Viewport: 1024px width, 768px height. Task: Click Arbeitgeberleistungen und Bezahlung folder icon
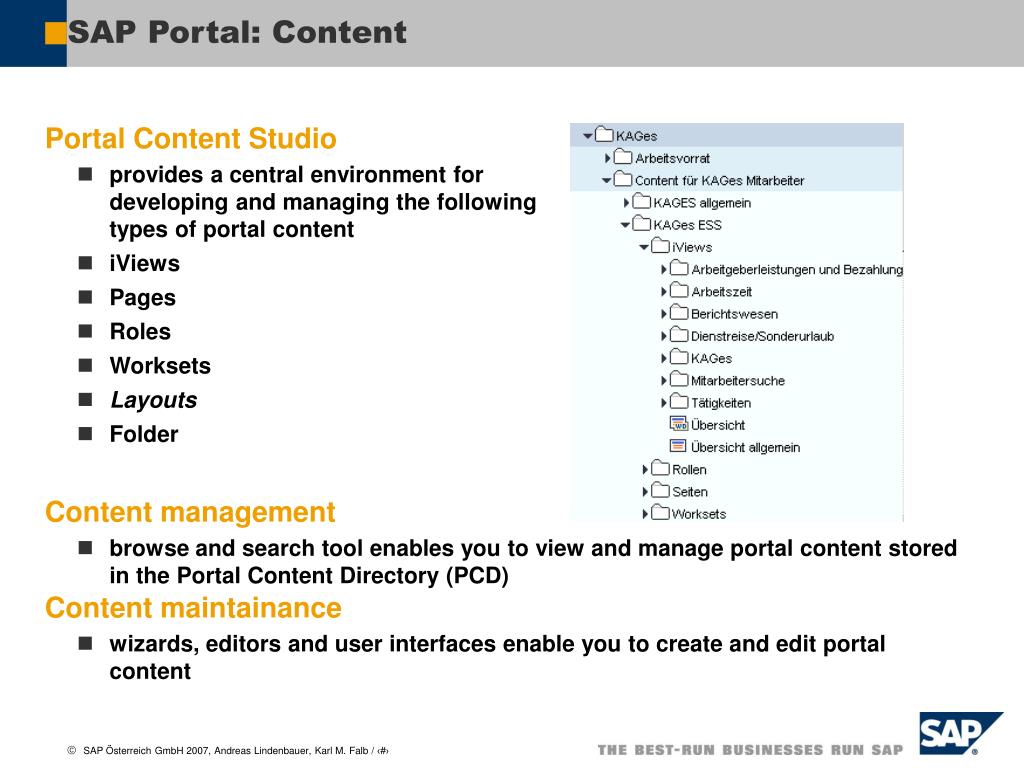point(679,268)
